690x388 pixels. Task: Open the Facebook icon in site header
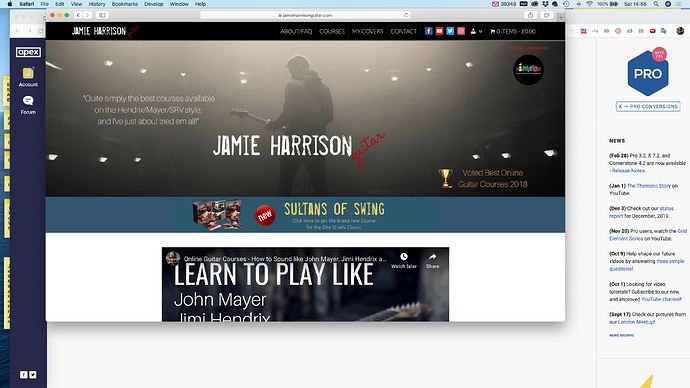pyautogui.click(x=428, y=31)
